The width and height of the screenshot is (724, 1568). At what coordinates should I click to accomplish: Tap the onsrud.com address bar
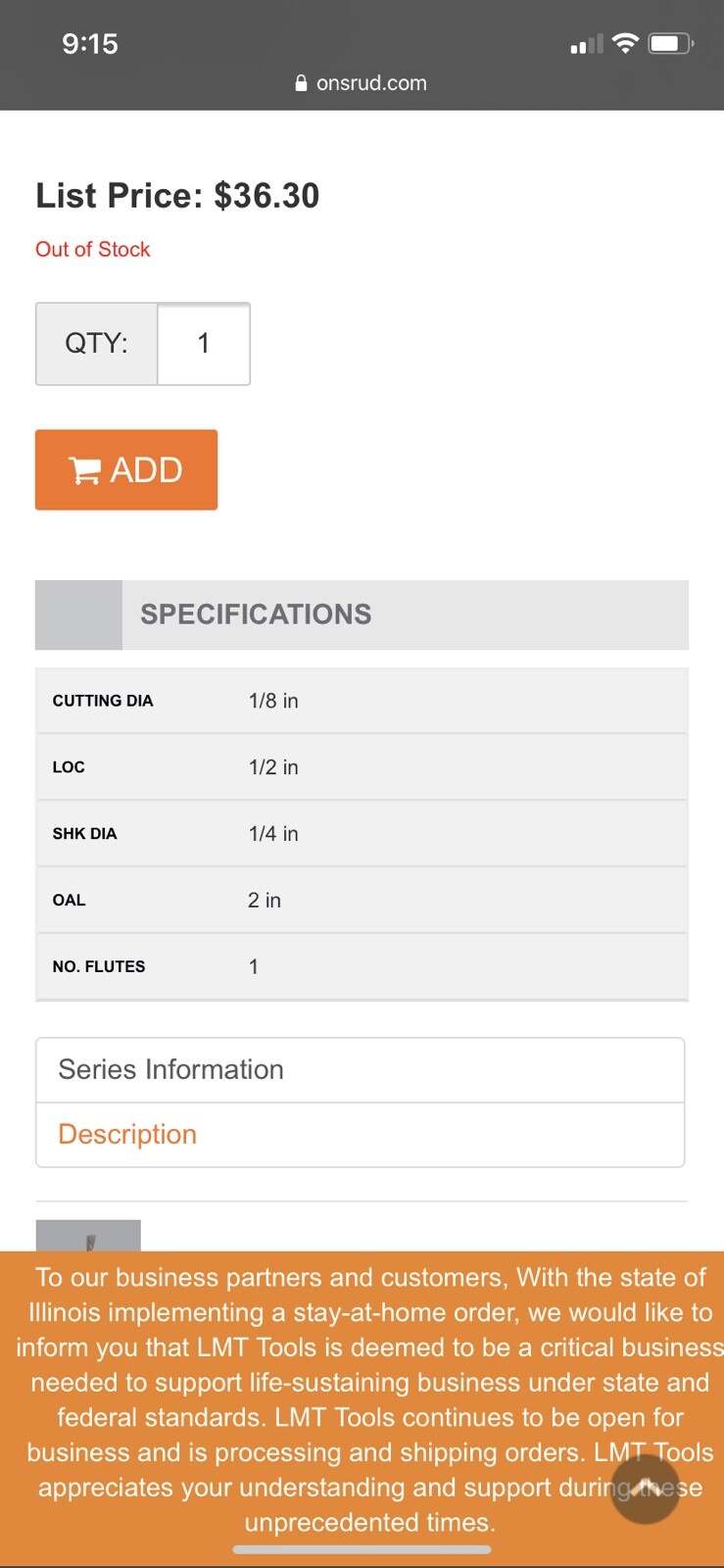(x=362, y=83)
